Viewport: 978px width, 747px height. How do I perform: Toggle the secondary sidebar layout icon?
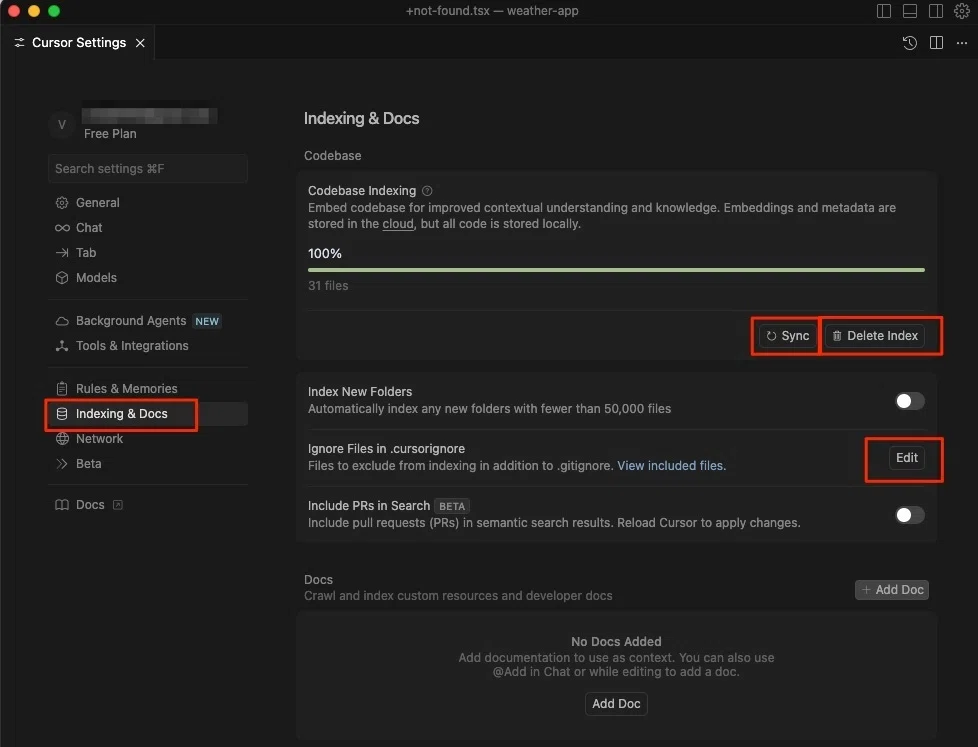pyautogui.click(x=936, y=11)
